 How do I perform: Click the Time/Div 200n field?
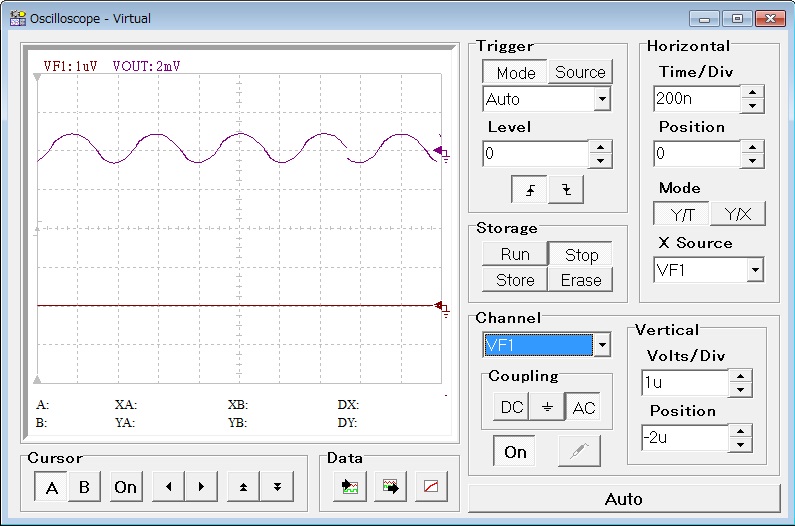point(697,98)
